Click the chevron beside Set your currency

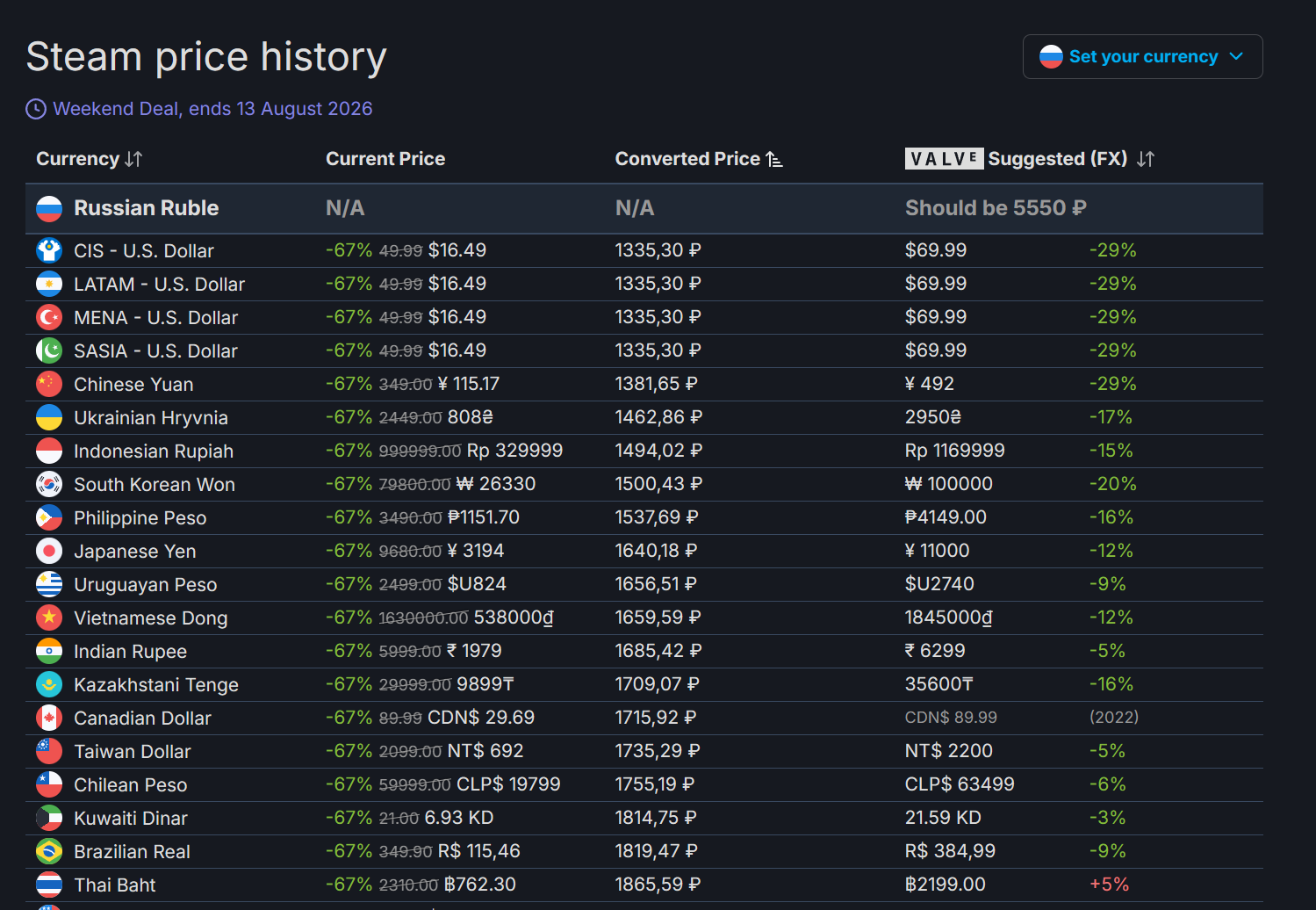pyautogui.click(x=1236, y=57)
